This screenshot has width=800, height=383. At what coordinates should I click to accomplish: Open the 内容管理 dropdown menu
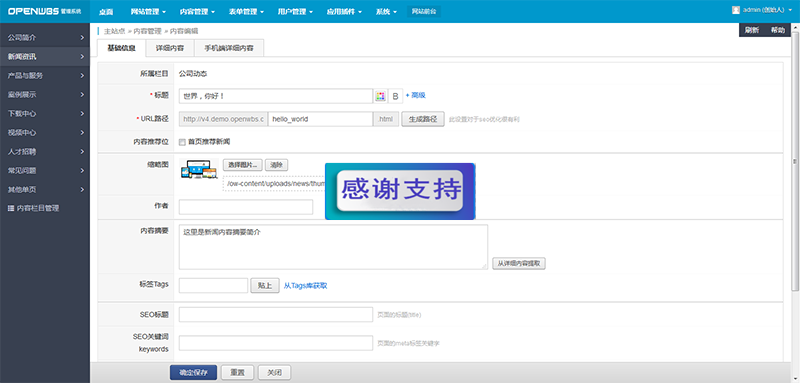pos(197,11)
